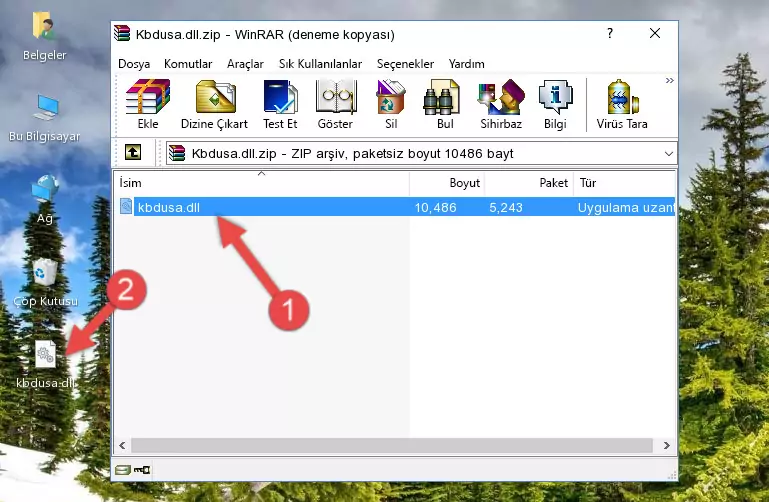
Task: Click the Sil delete icon
Action: [391, 104]
